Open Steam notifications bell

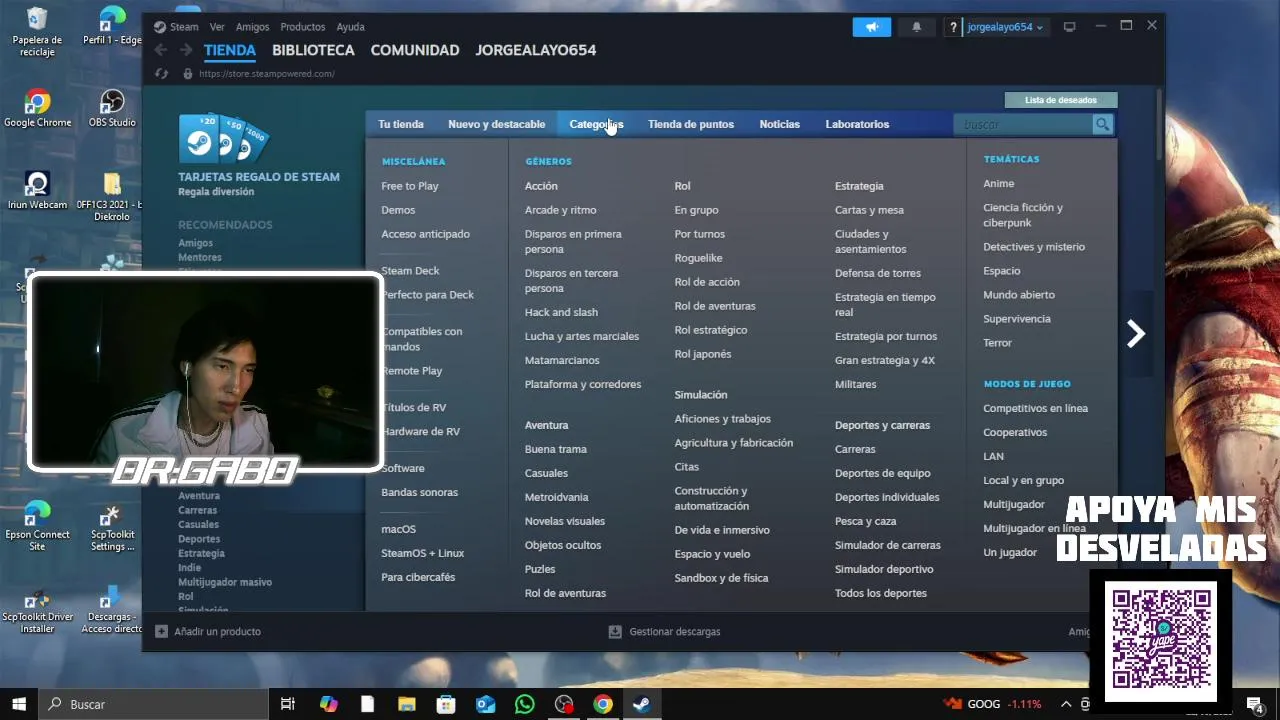click(916, 27)
